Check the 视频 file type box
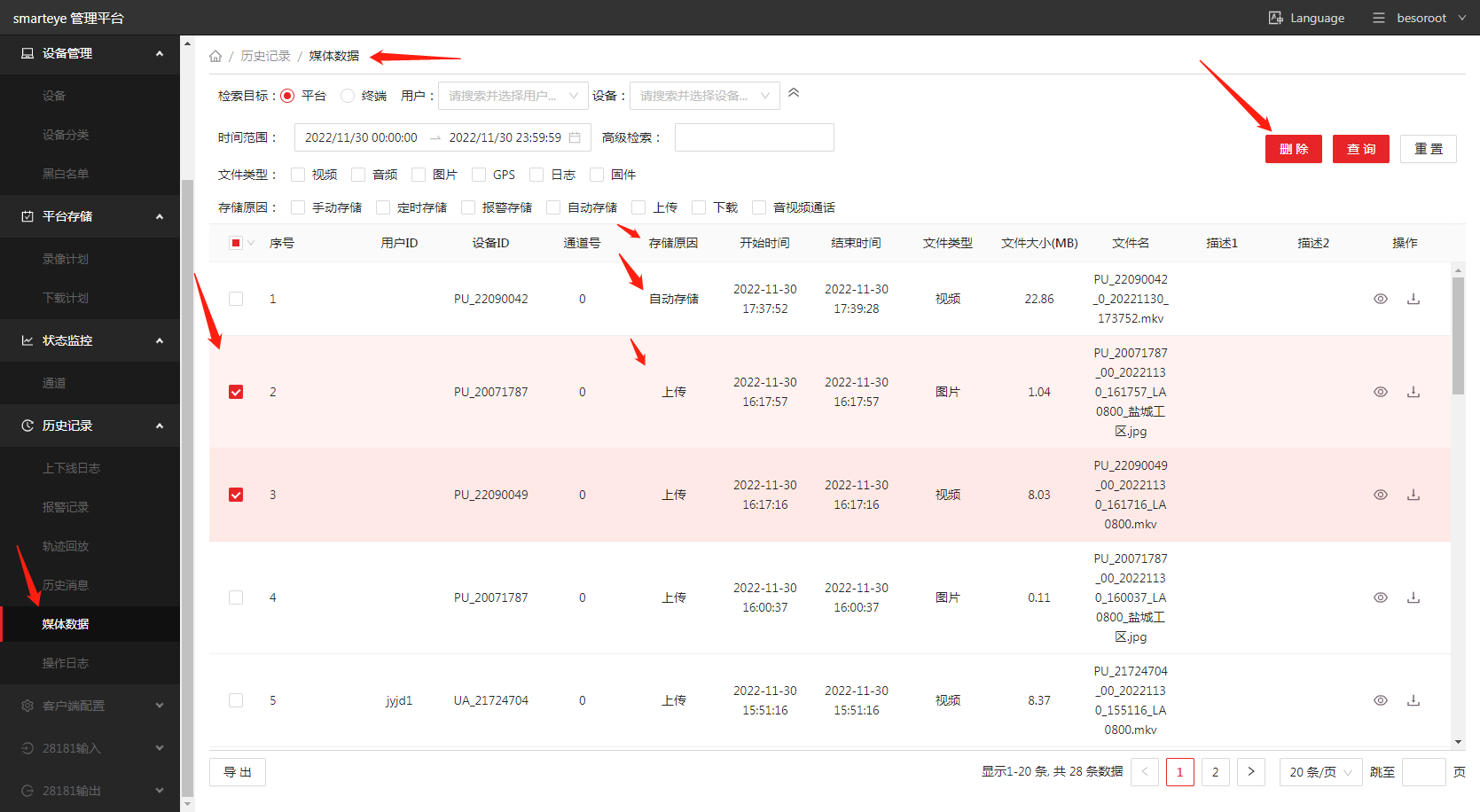This screenshot has height=812, width=1480. pos(298,175)
